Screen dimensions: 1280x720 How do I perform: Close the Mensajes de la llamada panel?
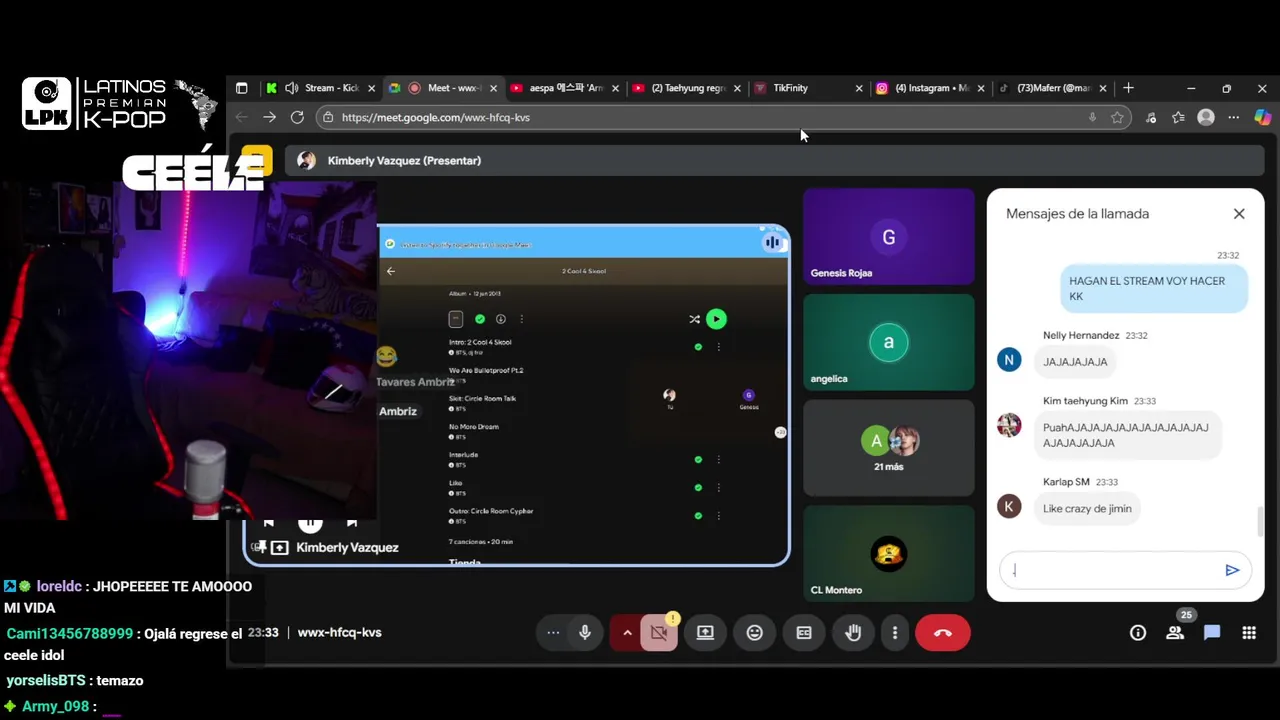pos(1239,214)
